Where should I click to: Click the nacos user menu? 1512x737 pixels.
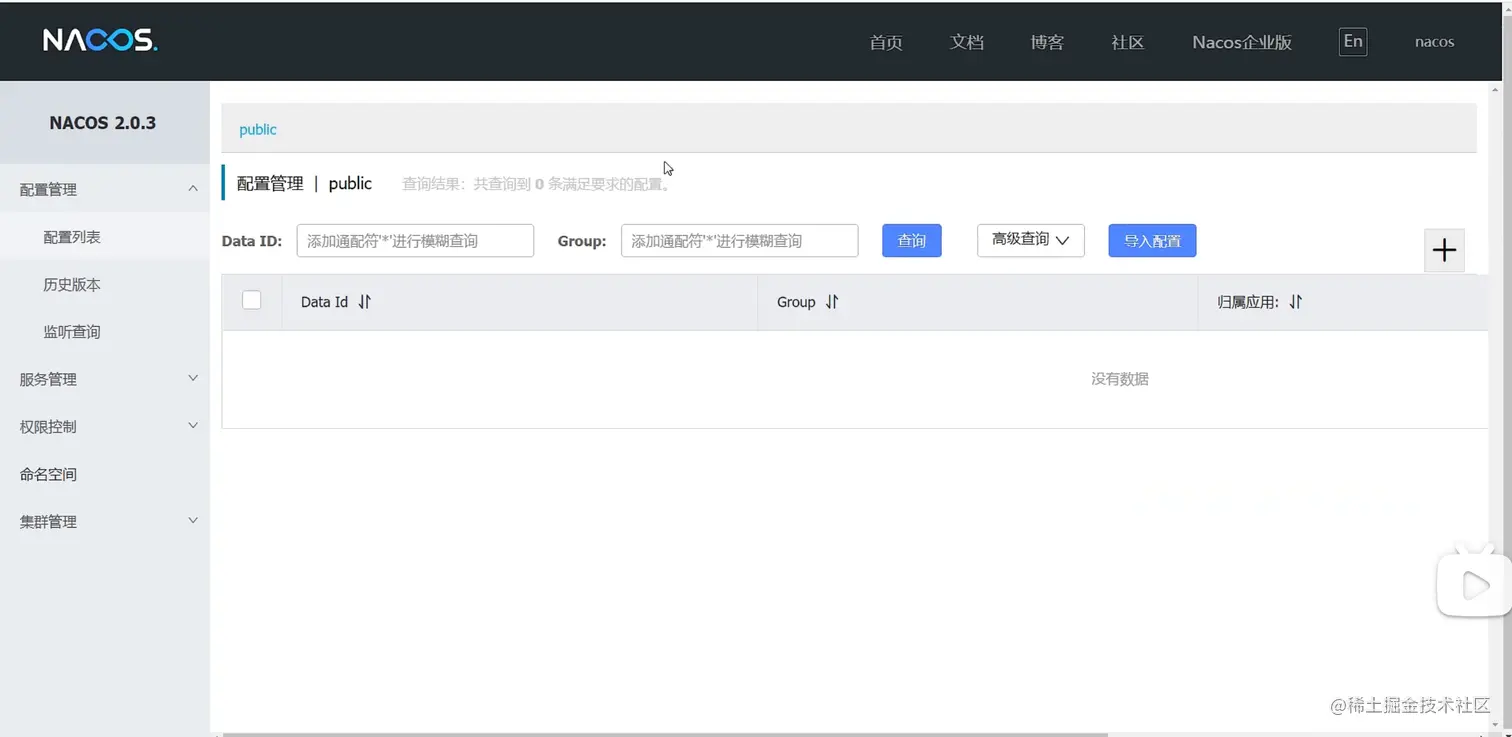tap(1434, 42)
